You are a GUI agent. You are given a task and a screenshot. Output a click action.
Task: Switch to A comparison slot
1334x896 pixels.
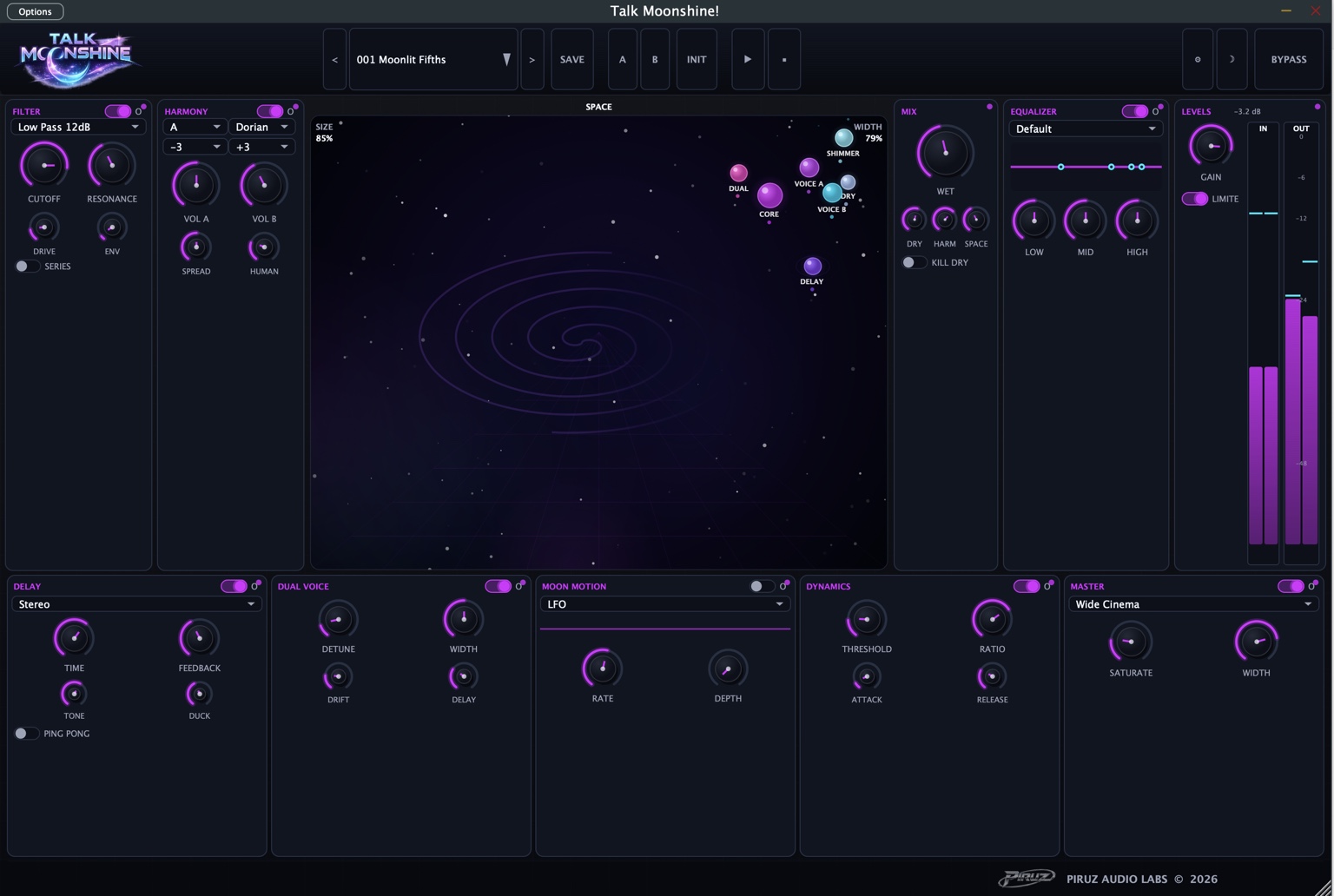coord(622,59)
